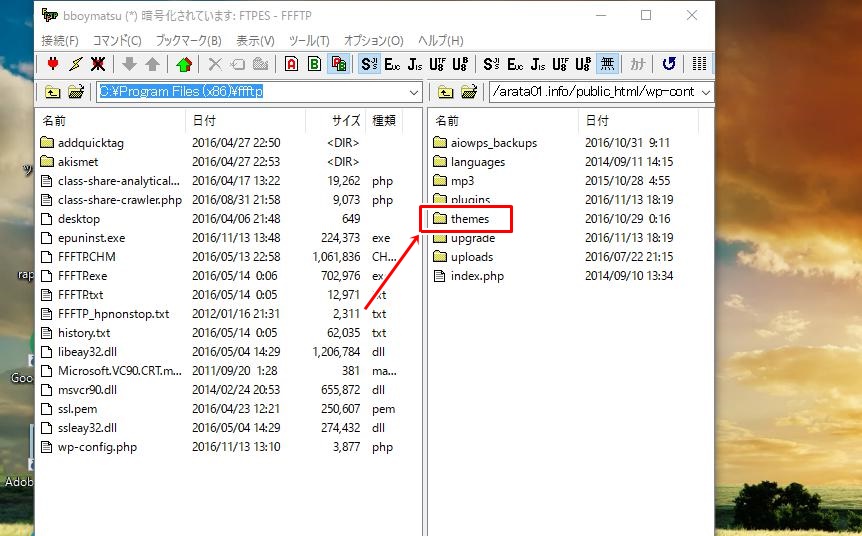
Task: Select local ssl.pem file
Action: [69, 409]
